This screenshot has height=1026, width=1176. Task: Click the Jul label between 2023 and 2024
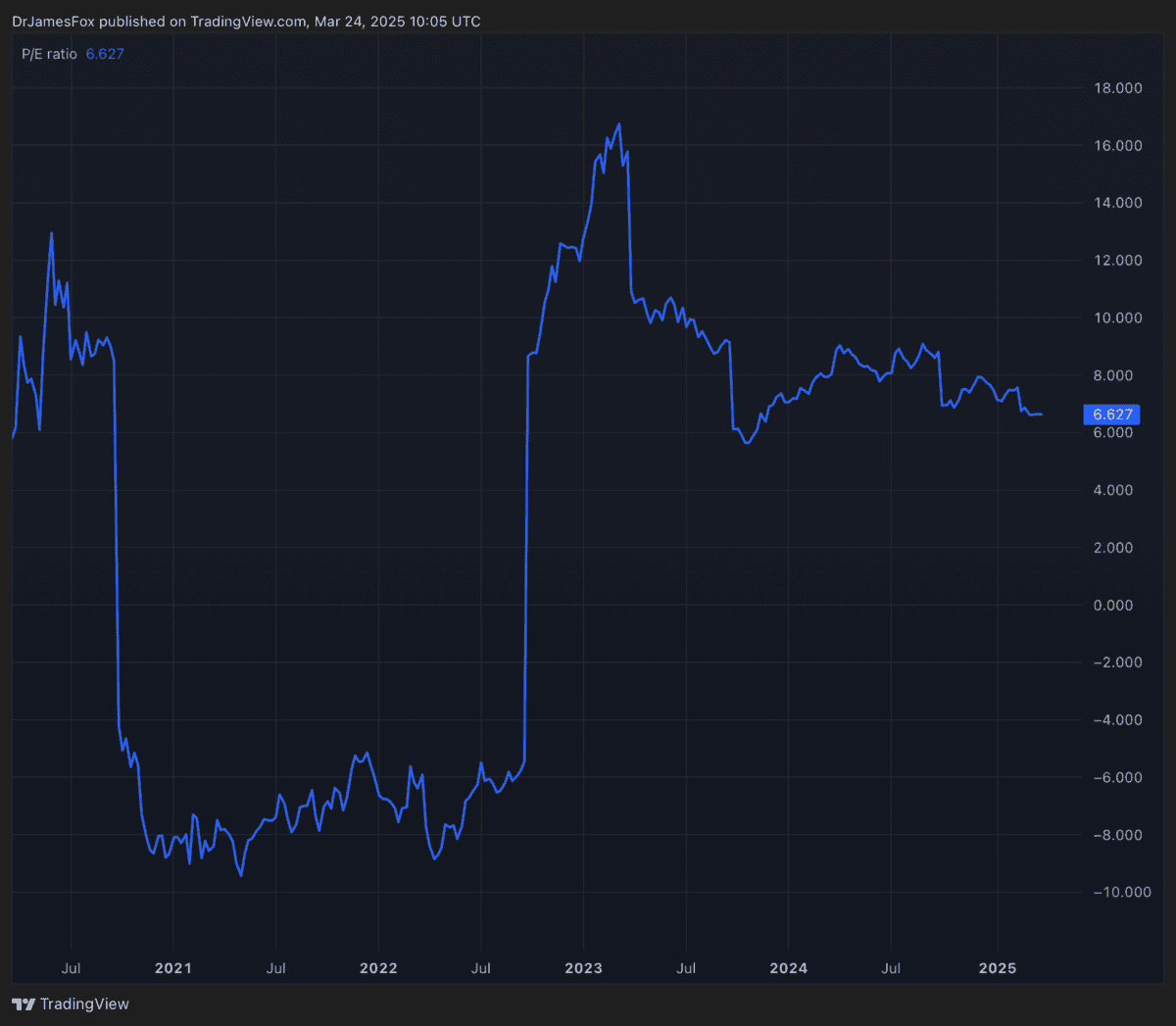tap(686, 968)
